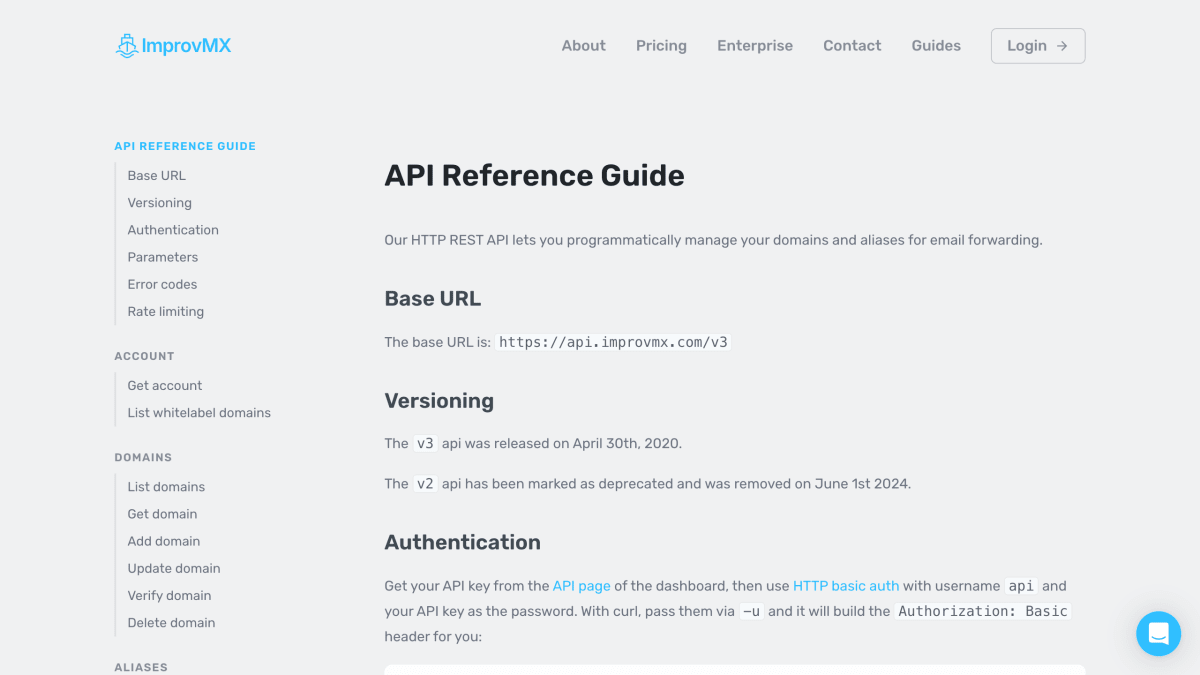Go to Verify domain entry
This screenshot has height=675, width=1200.
pyautogui.click(x=169, y=596)
